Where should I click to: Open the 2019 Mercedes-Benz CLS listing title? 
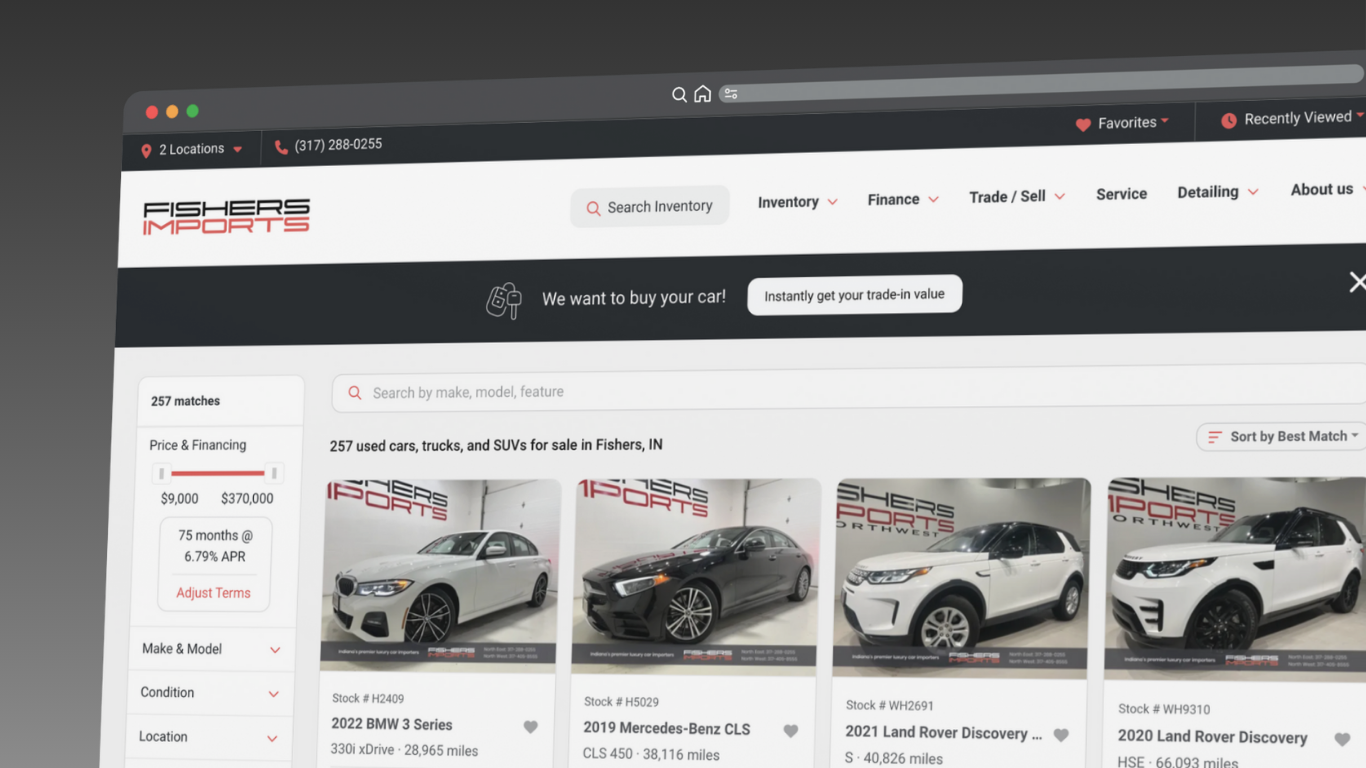click(x=667, y=729)
